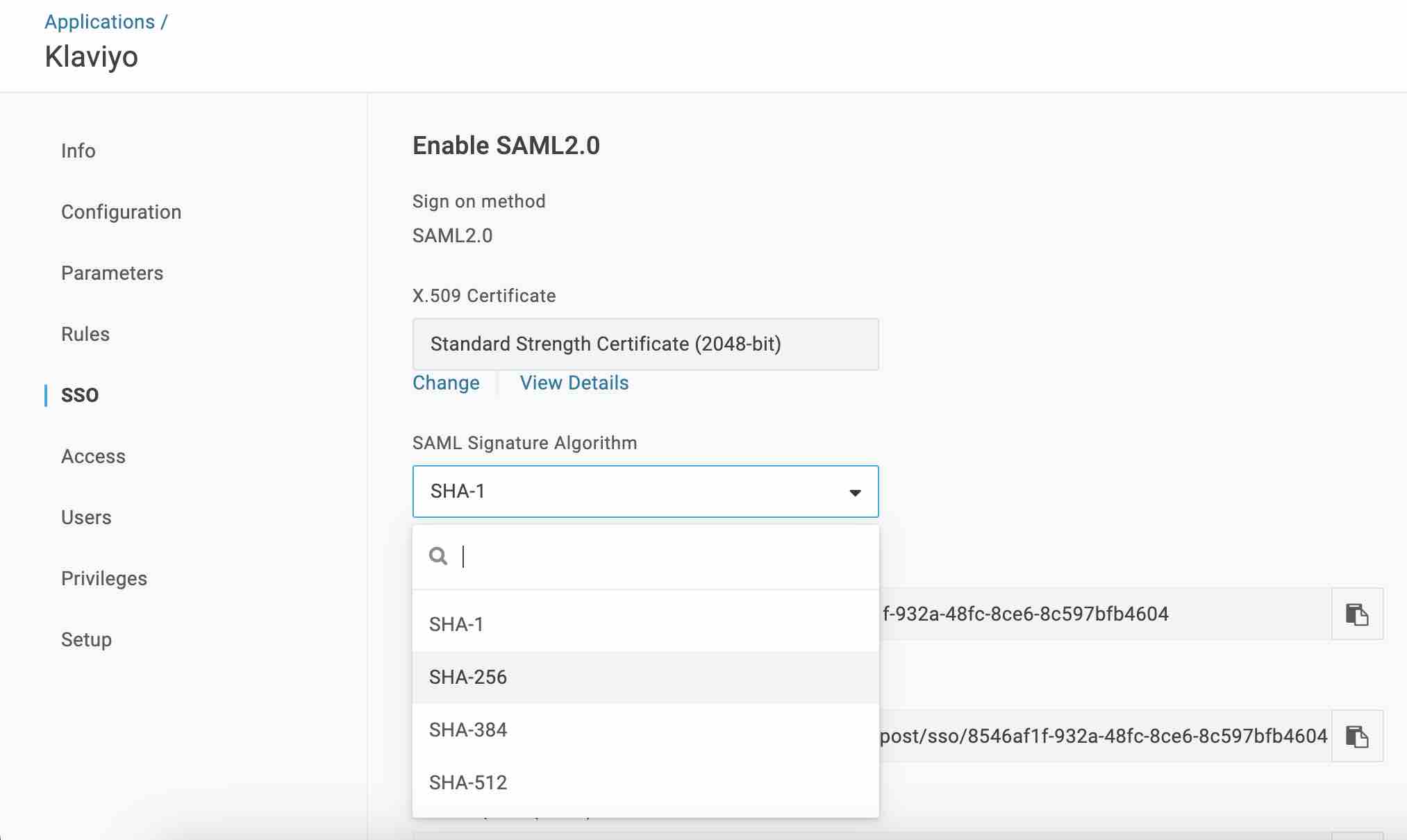Click the Rules sidebar navigation icon
1407x840 pixels.
tap(85, 334)
